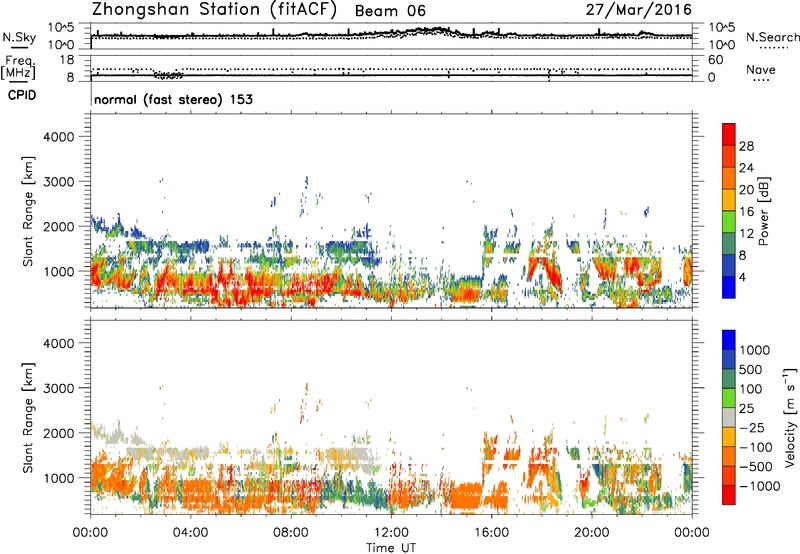Click the '12:00' time axis tick label
The height and width of the screenshot is (554, 800).
(x=391, y=533)
